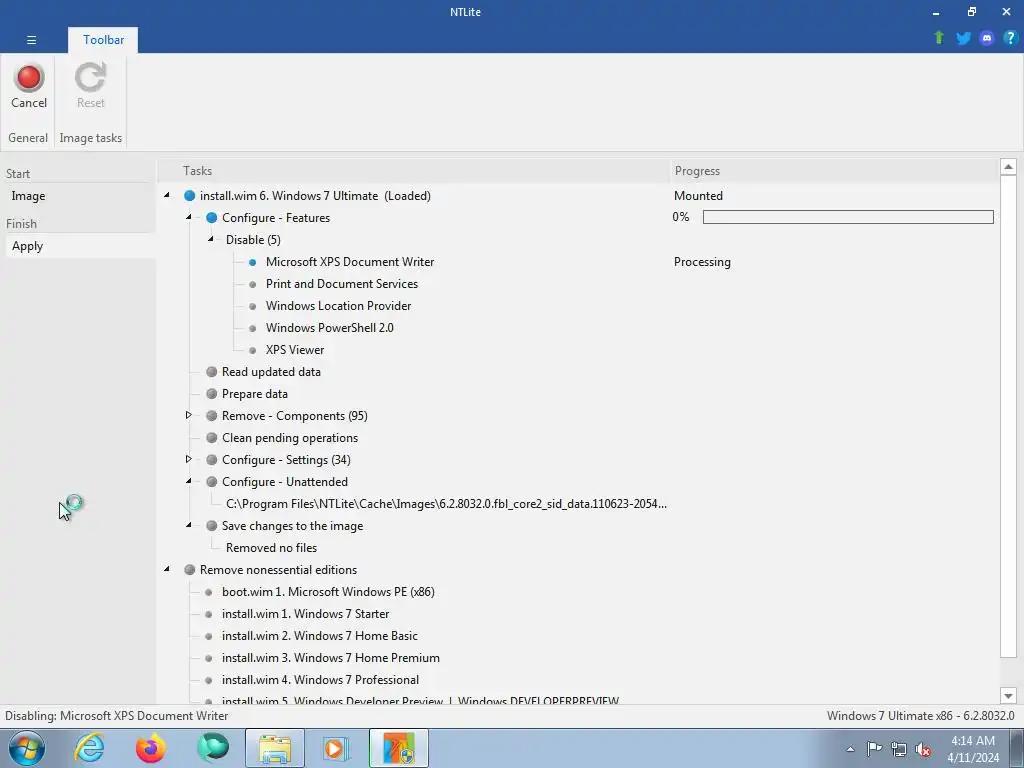Click gray dot beside Read updated data
The image size is (1024, 768).
(212, 372)
